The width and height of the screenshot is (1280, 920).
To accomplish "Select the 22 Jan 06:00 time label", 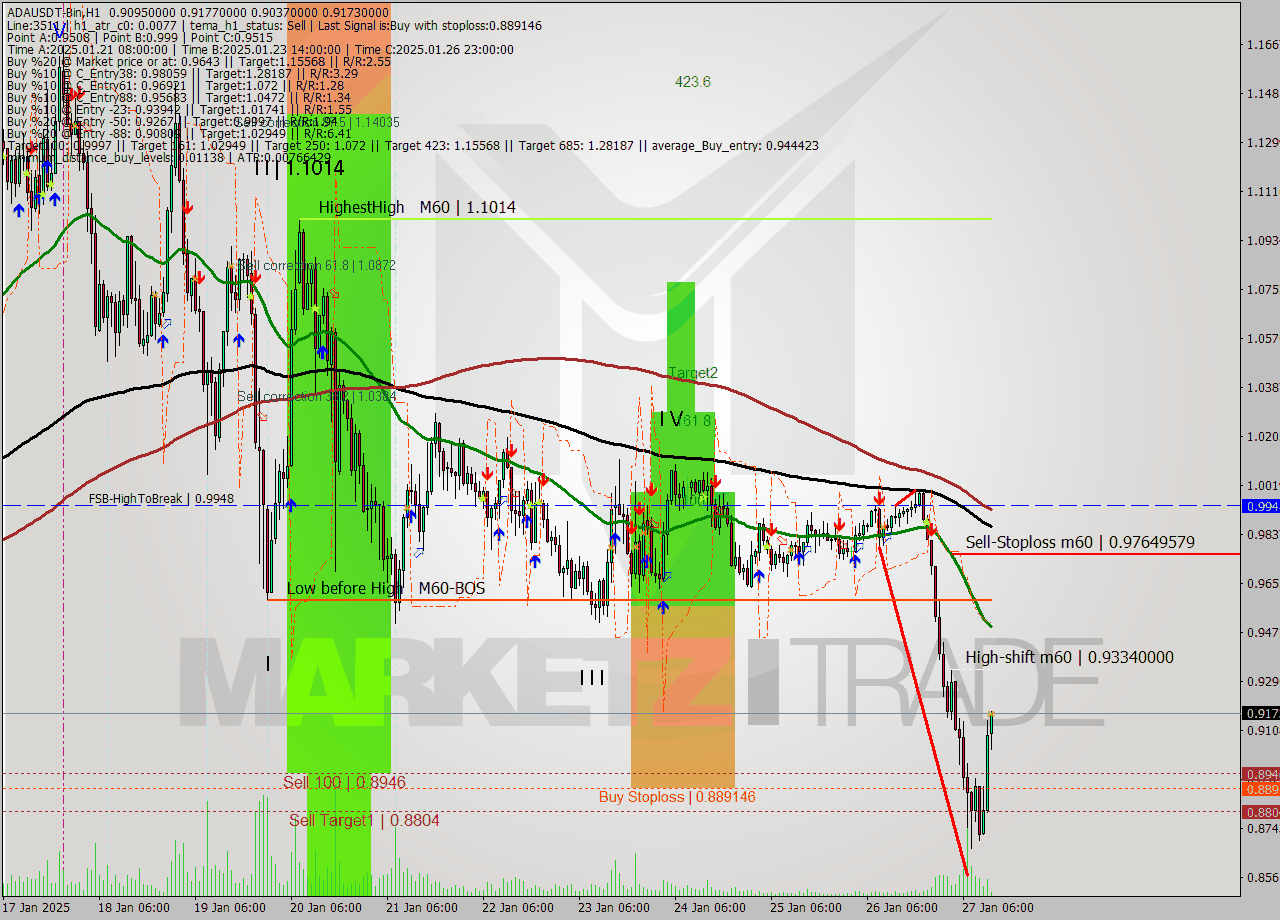I will click(x=517, y=908).
